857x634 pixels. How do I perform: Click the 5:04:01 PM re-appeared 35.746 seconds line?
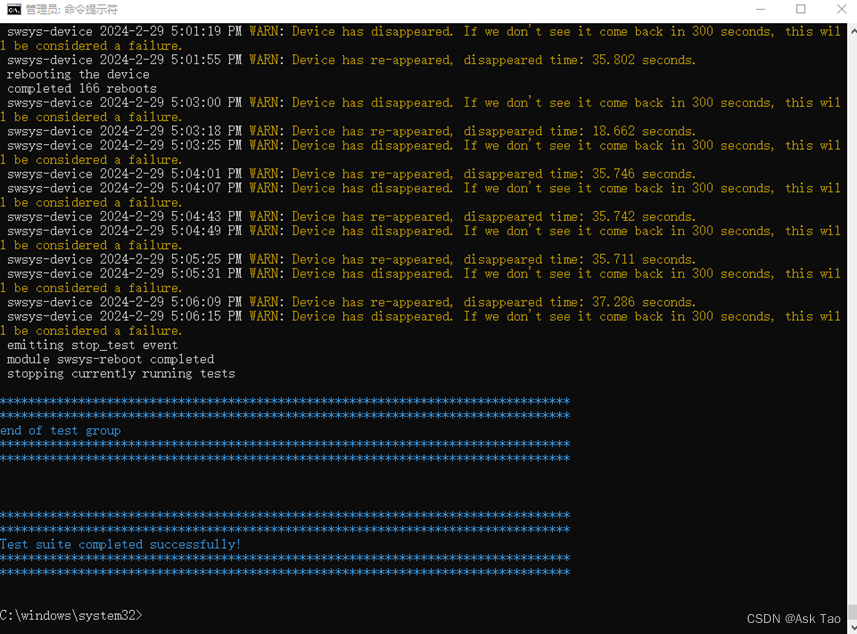click(351, 174)
